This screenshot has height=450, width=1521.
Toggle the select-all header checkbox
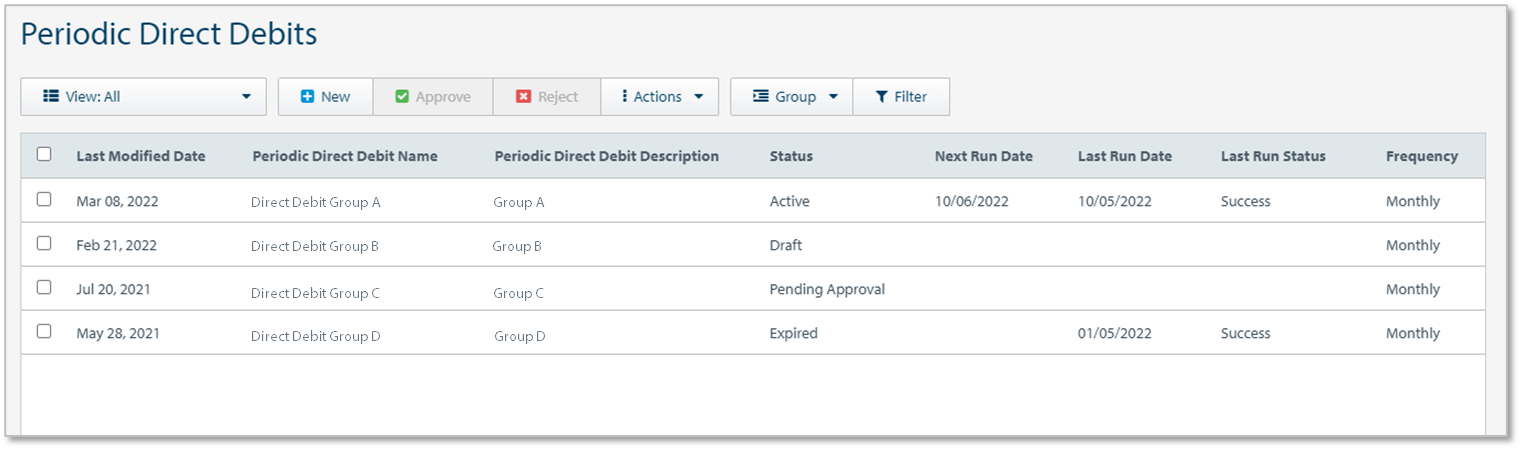(44, 155)
